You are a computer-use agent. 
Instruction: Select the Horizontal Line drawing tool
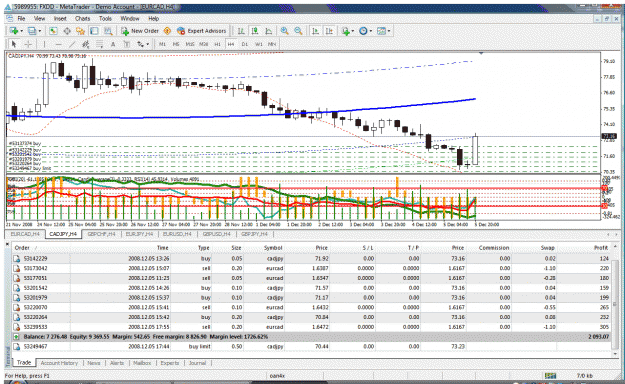(x=58, y=44)
